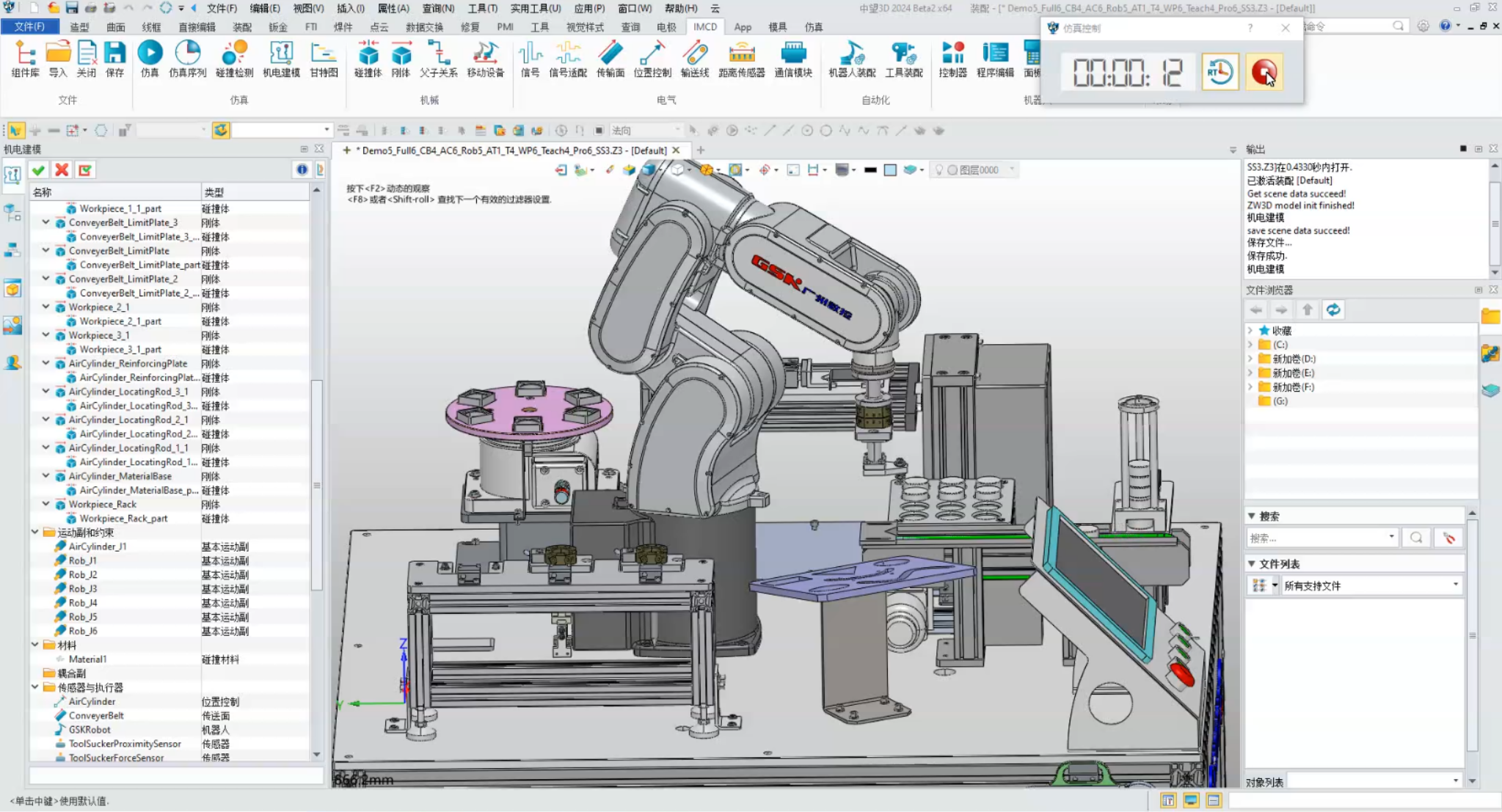Expand the 新加卷 (D:) drive node

pyautogui.click(x=1250, y=359)
